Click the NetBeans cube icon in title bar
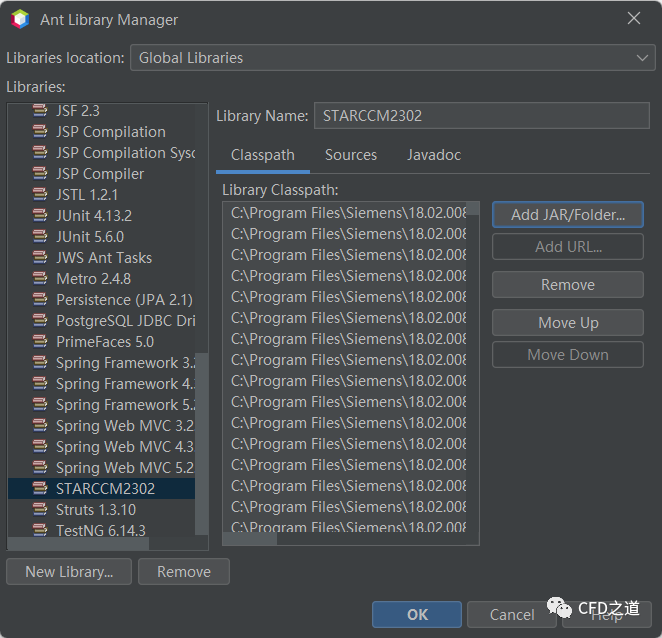 click(20, 19)
